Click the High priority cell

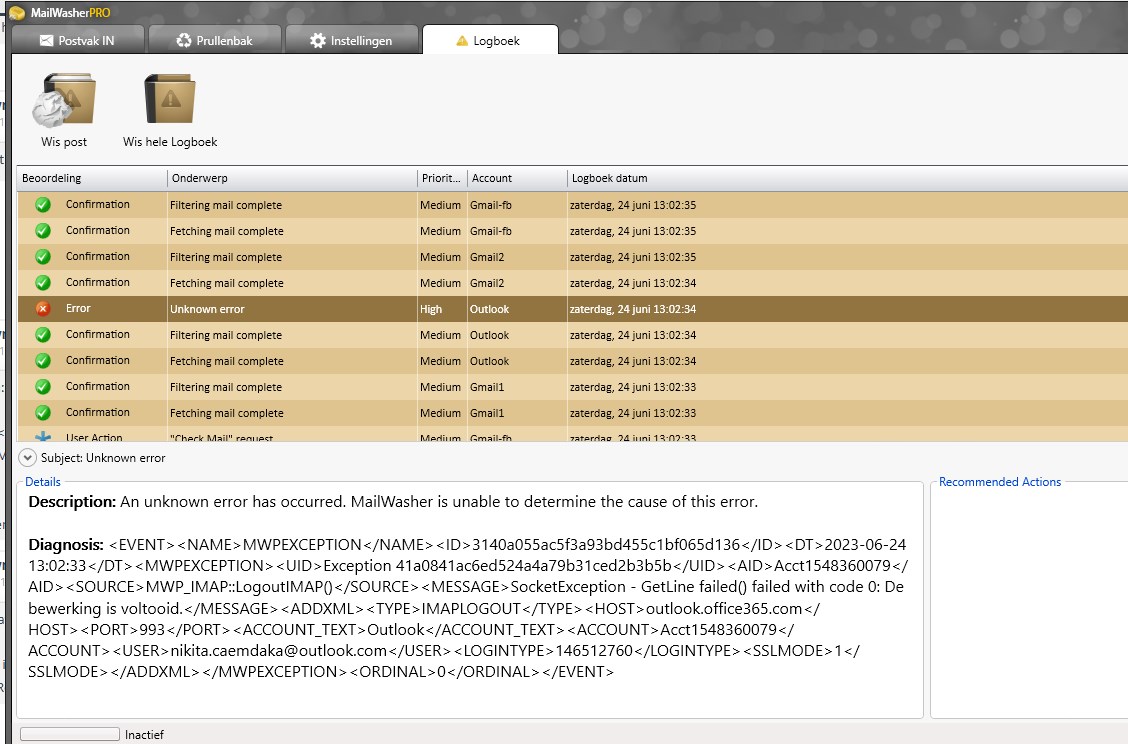click(442, 309)
